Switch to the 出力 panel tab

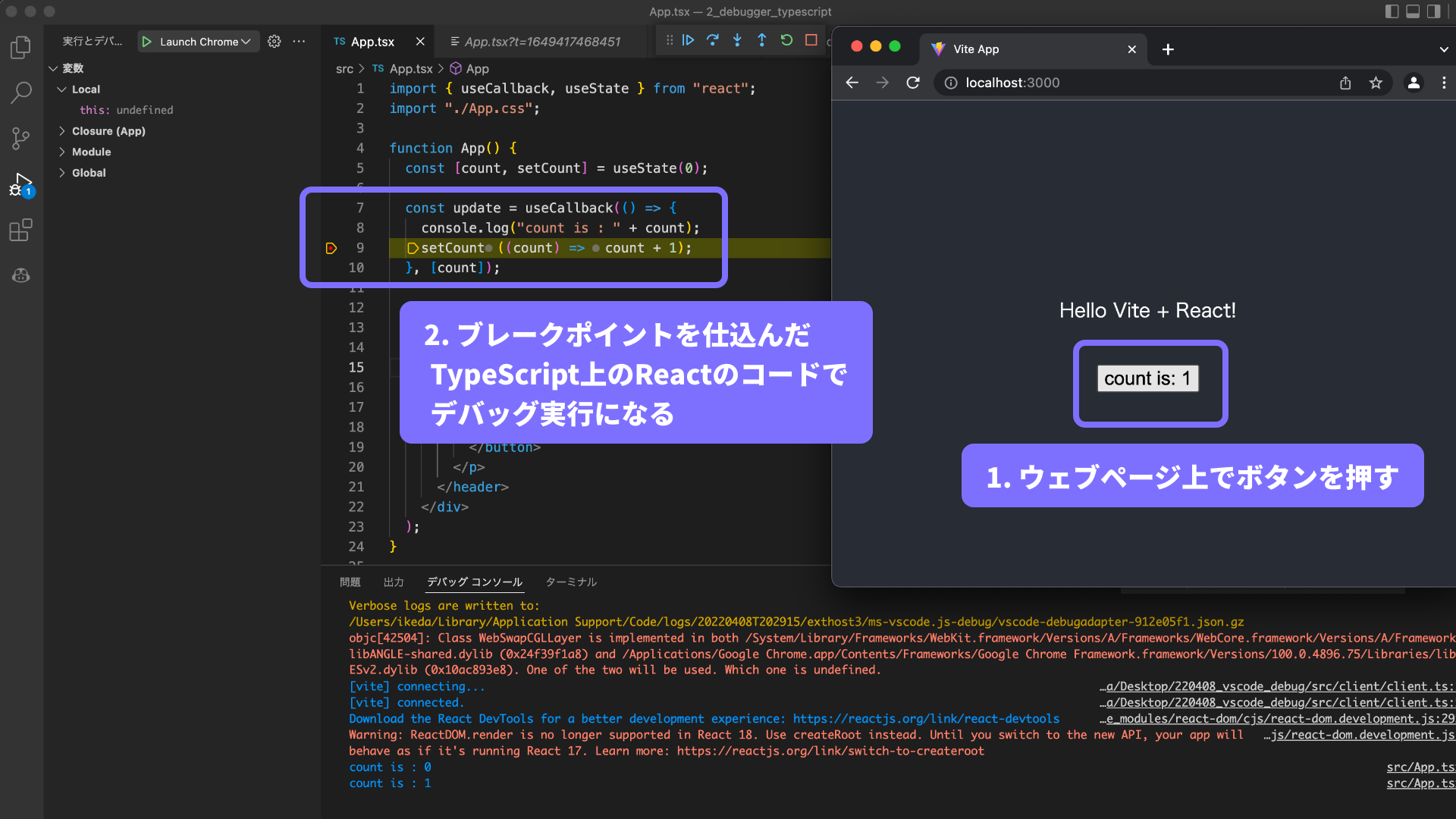pos(393,582)
